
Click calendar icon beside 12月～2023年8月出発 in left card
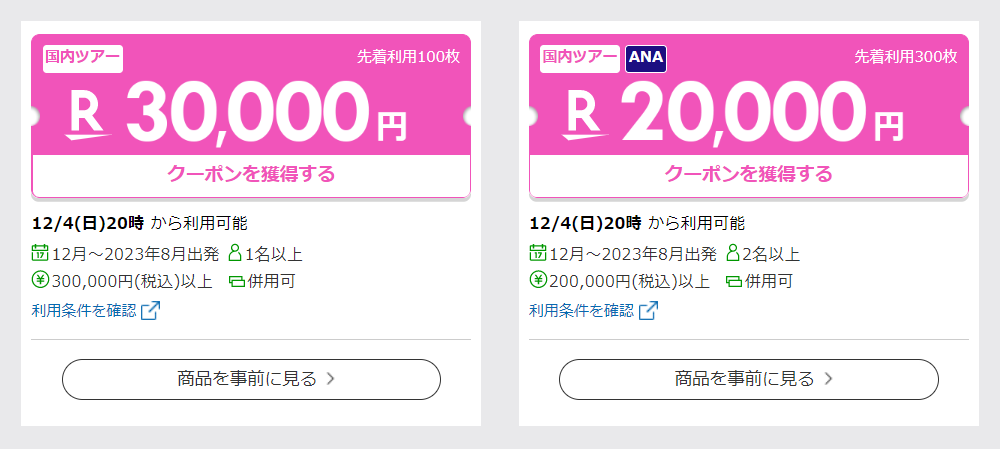click(40, 253)
